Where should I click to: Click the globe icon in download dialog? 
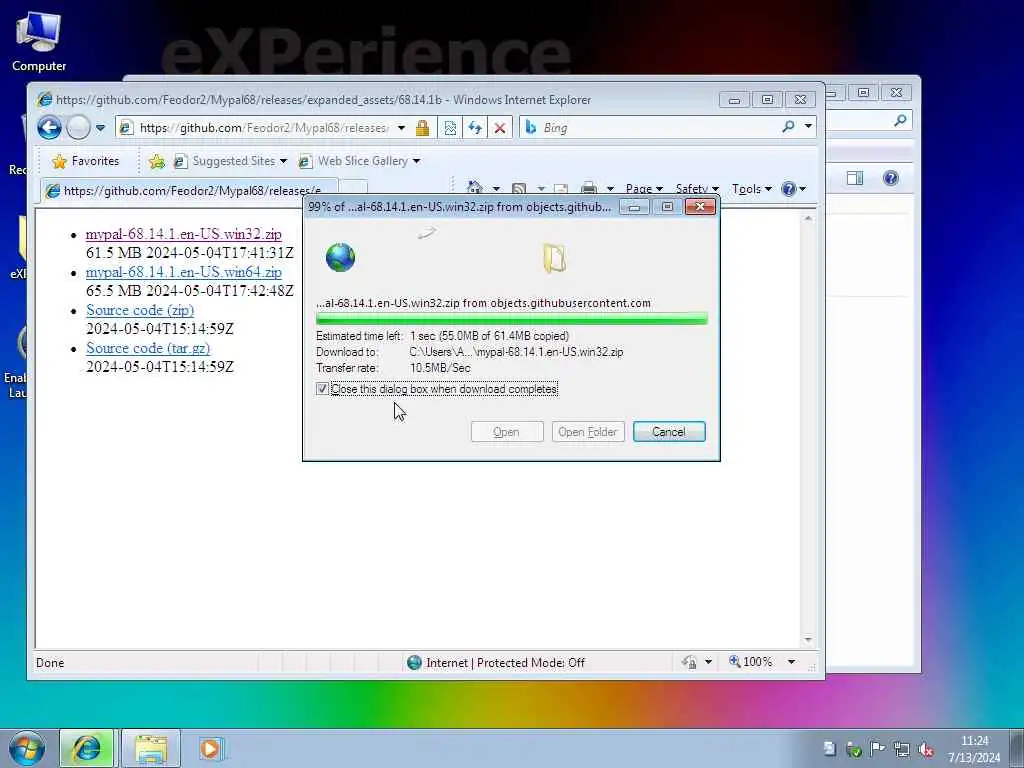[x=340, y=257]
